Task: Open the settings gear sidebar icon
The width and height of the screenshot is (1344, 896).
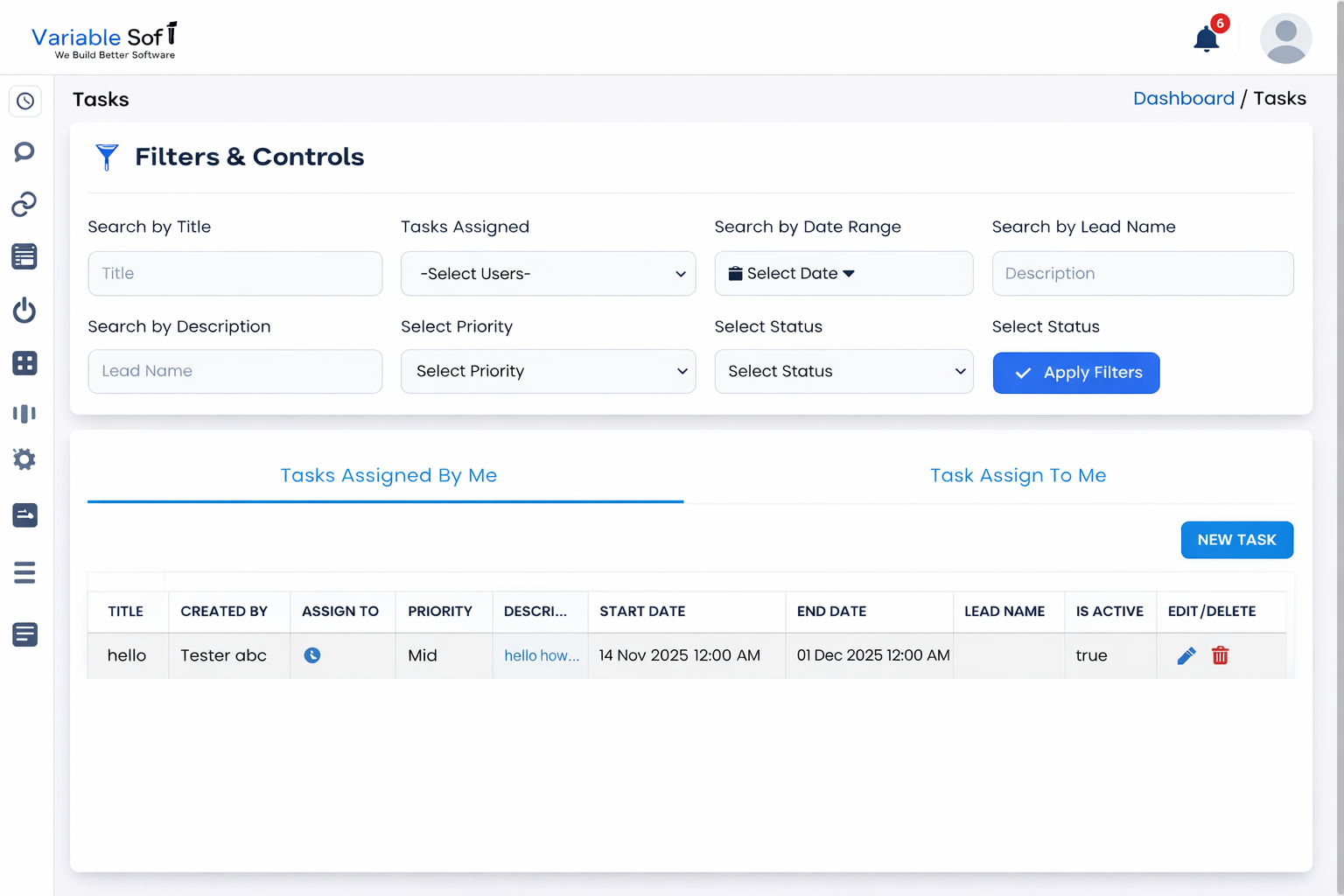Action: click(24, 459)
